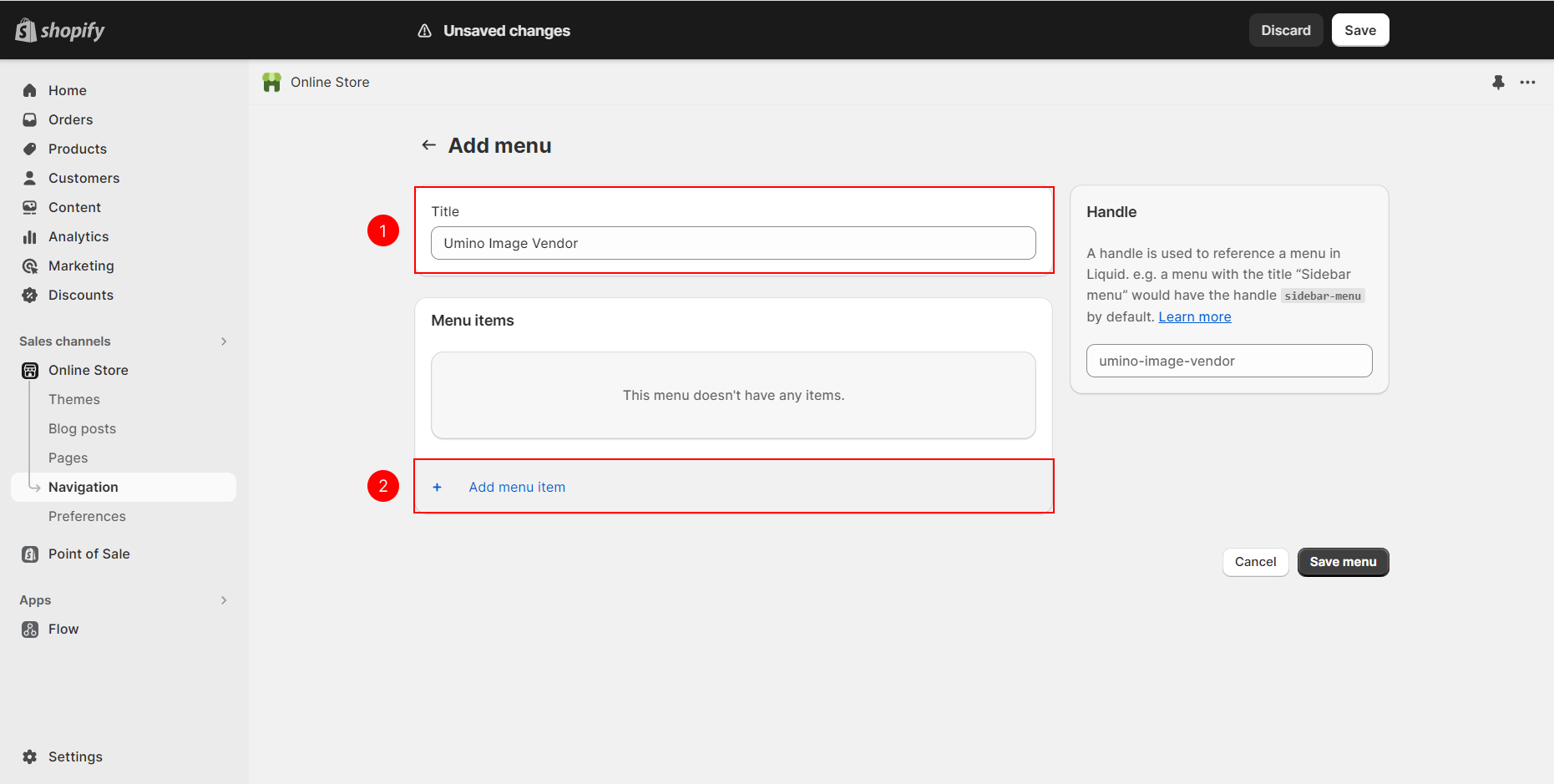Discard the unsaved changes
The height and width of the screenshot is (784, 1554).
(x=1285, y=30)
